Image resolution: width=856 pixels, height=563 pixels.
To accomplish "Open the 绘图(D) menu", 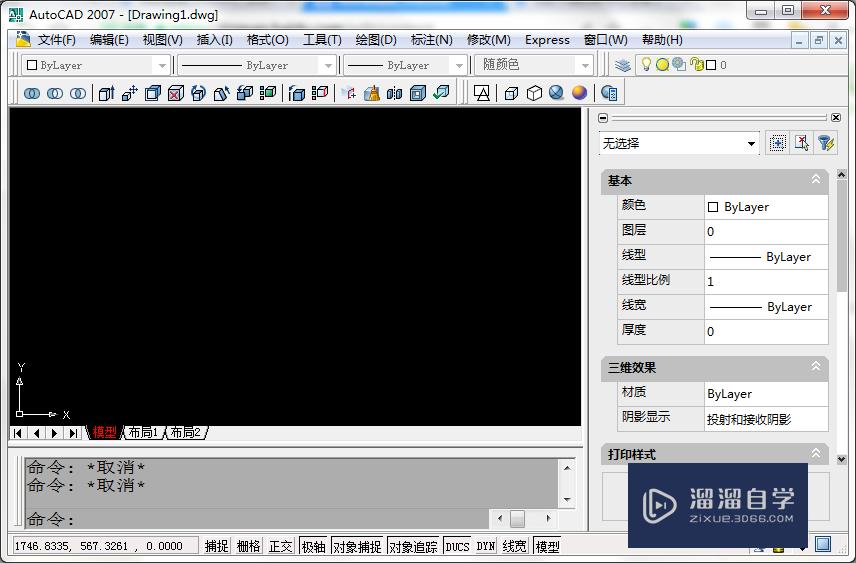I will (x=376, y=40).
